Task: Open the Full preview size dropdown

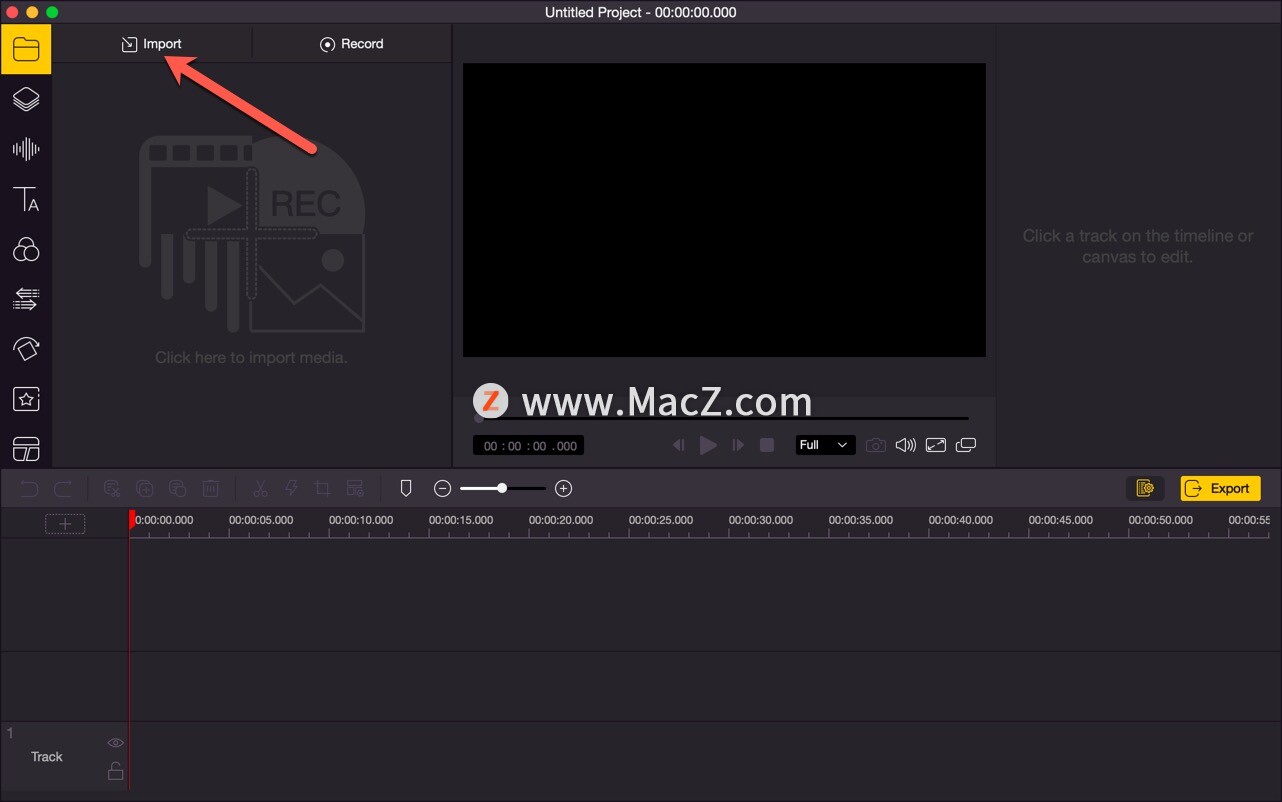Action: [825, 445]
